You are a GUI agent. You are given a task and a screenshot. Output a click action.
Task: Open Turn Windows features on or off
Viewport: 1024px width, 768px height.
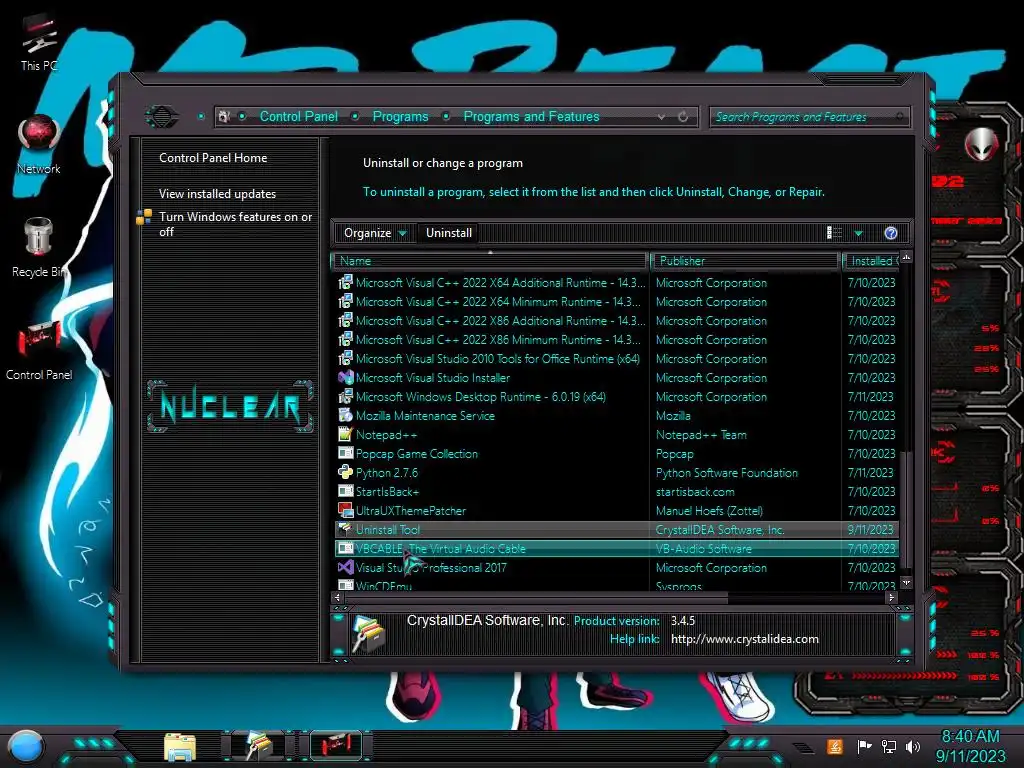point(235,224)
